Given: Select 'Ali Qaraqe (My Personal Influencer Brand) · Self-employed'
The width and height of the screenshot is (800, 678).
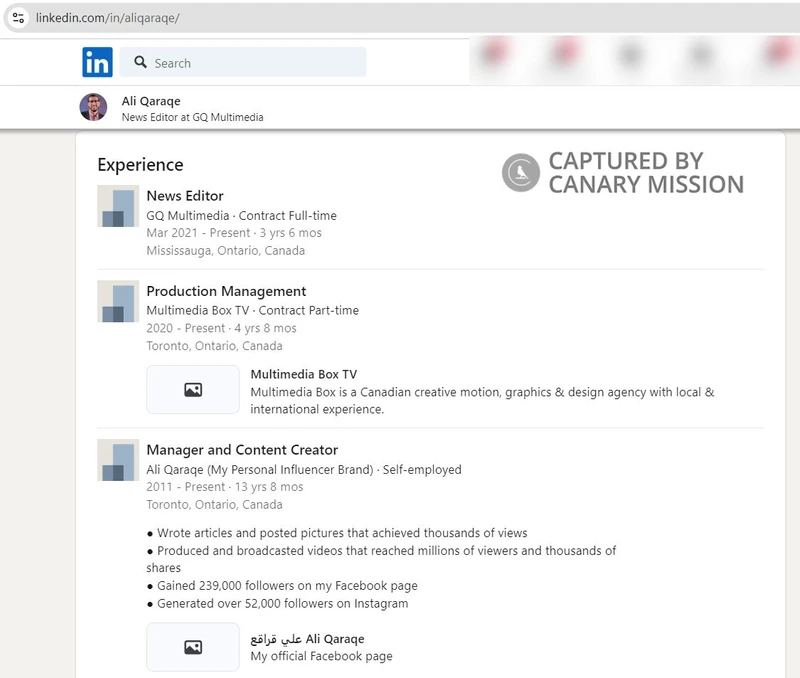Looking at the screenshot, I should coord(304,469).
